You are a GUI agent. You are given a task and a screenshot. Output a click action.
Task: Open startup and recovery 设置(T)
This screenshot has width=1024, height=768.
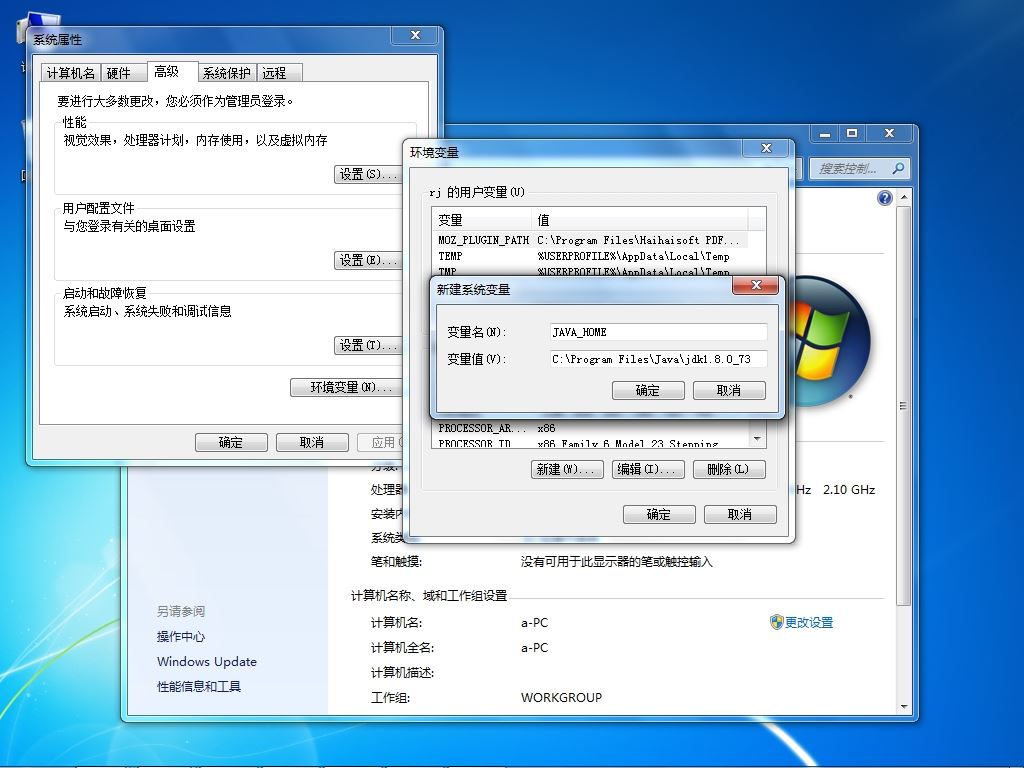[368, 345]
